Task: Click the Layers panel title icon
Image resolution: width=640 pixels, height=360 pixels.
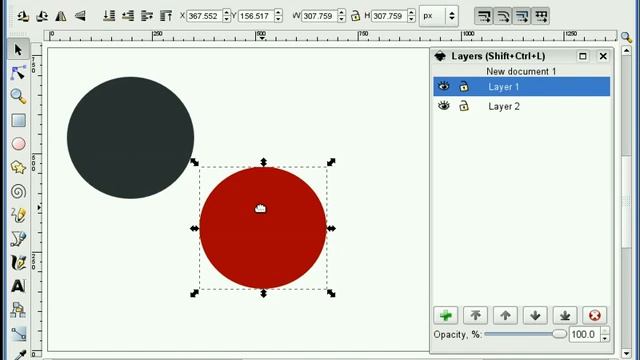Action: tap(440, 56)
